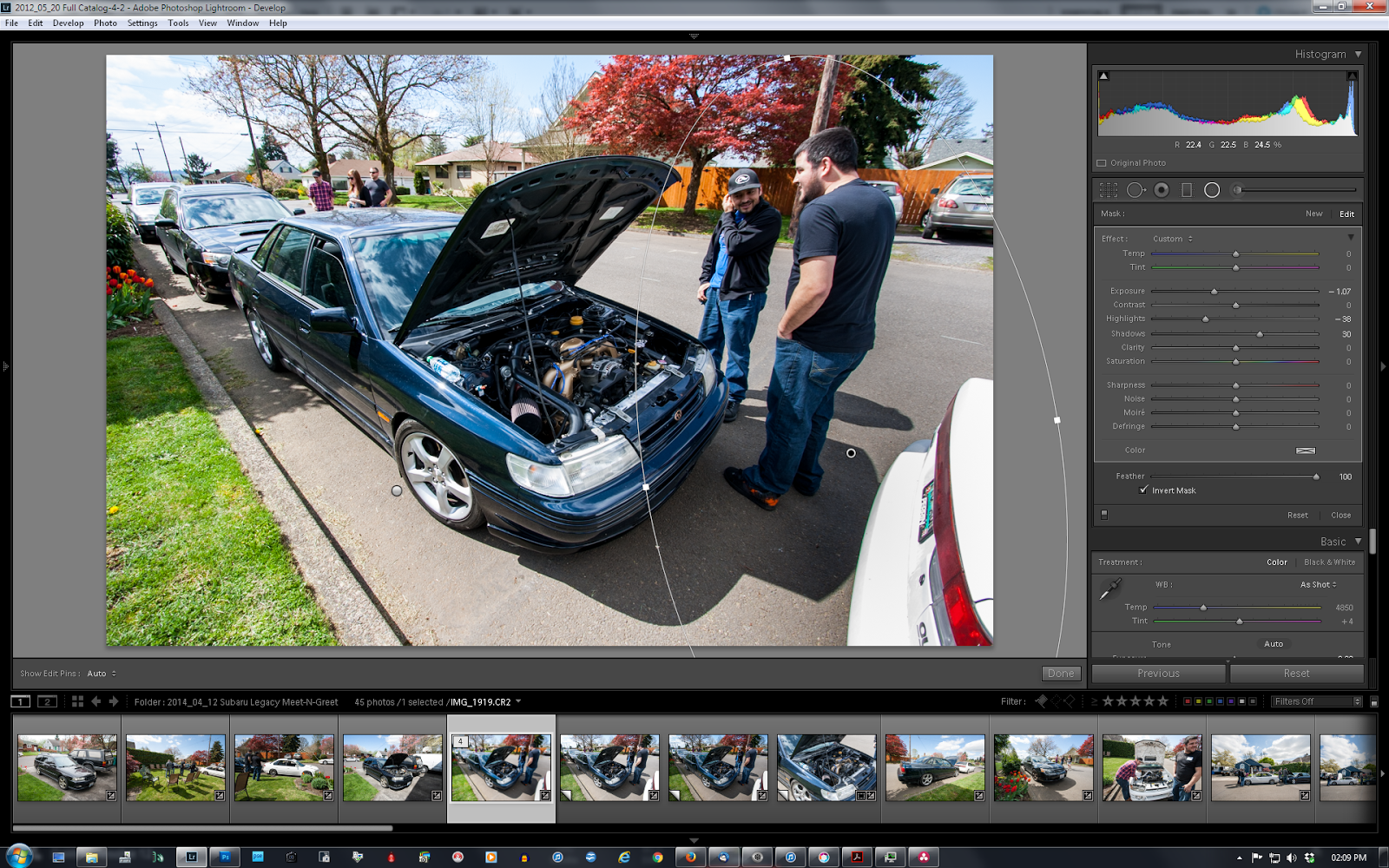Click the Done button

(x=1061, y=674)
